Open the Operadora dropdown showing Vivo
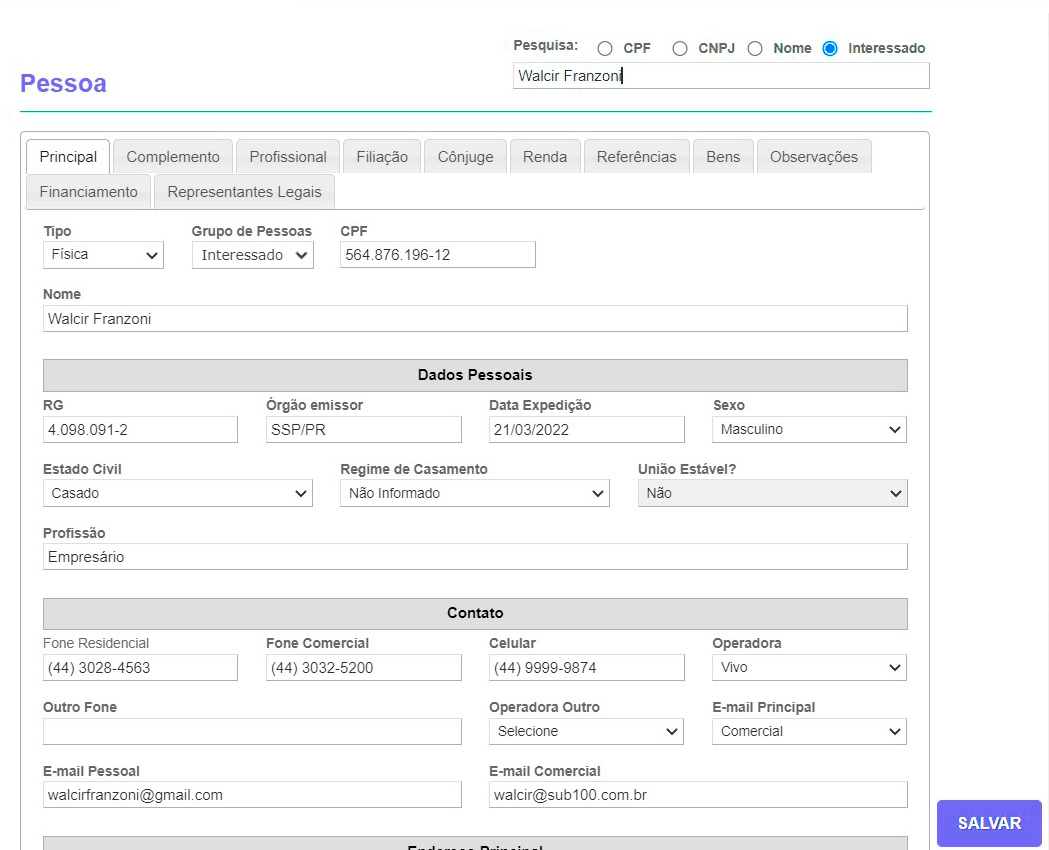This screenshot has height=850, width=1049. pos(809,668)
